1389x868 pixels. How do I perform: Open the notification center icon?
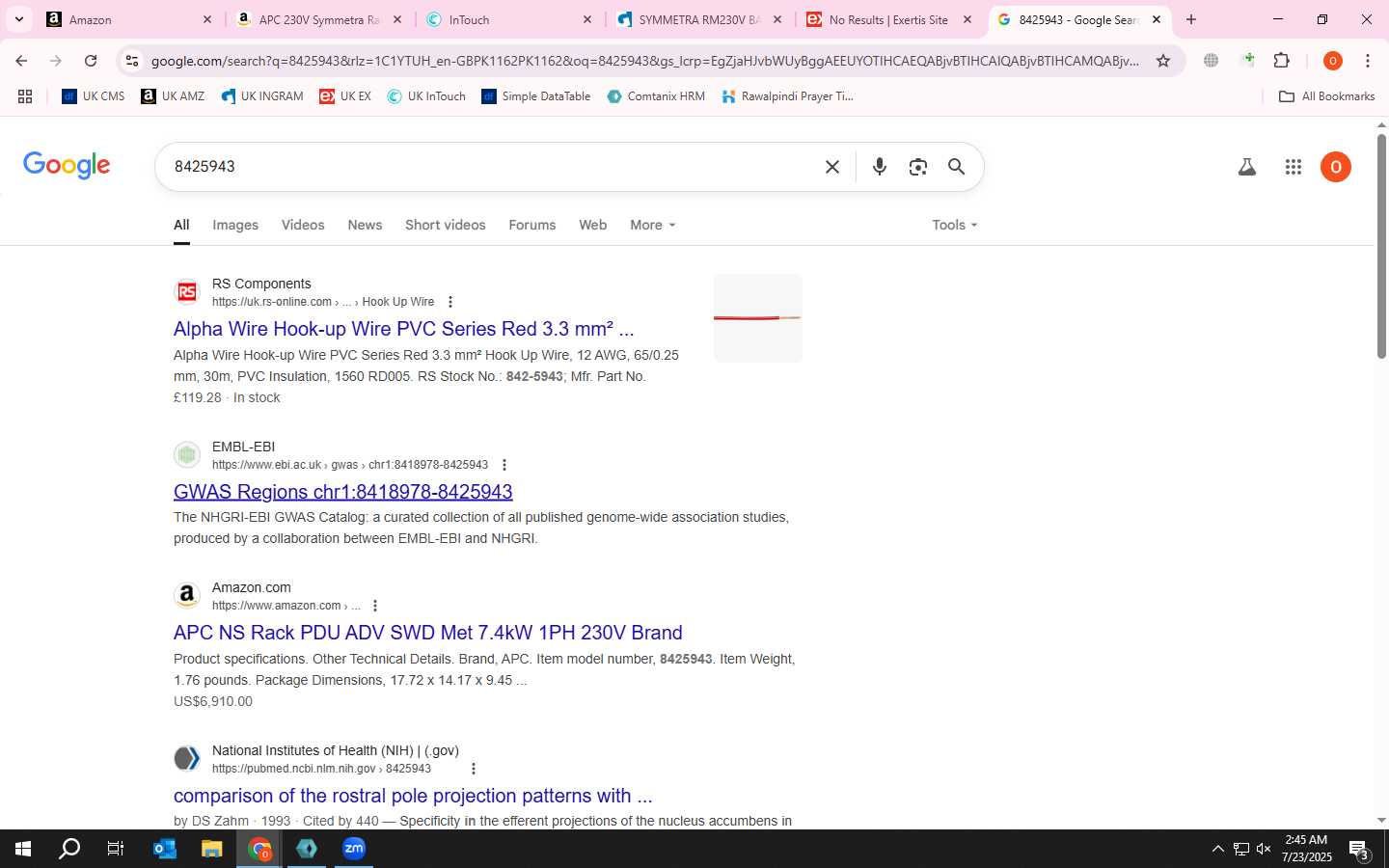coord(1360,850)
